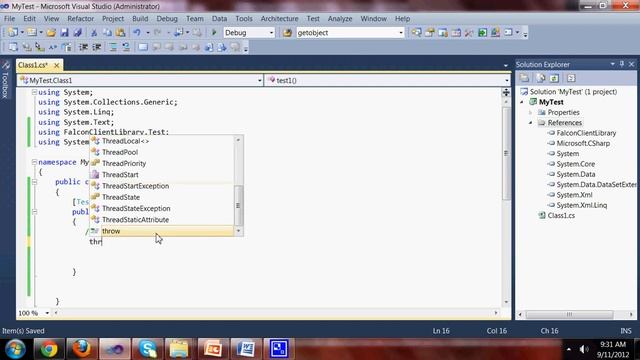The width and height of the screenshot is (640, 360).
Task: Pin the Solution Explorer panel
Action: (622, 64)
